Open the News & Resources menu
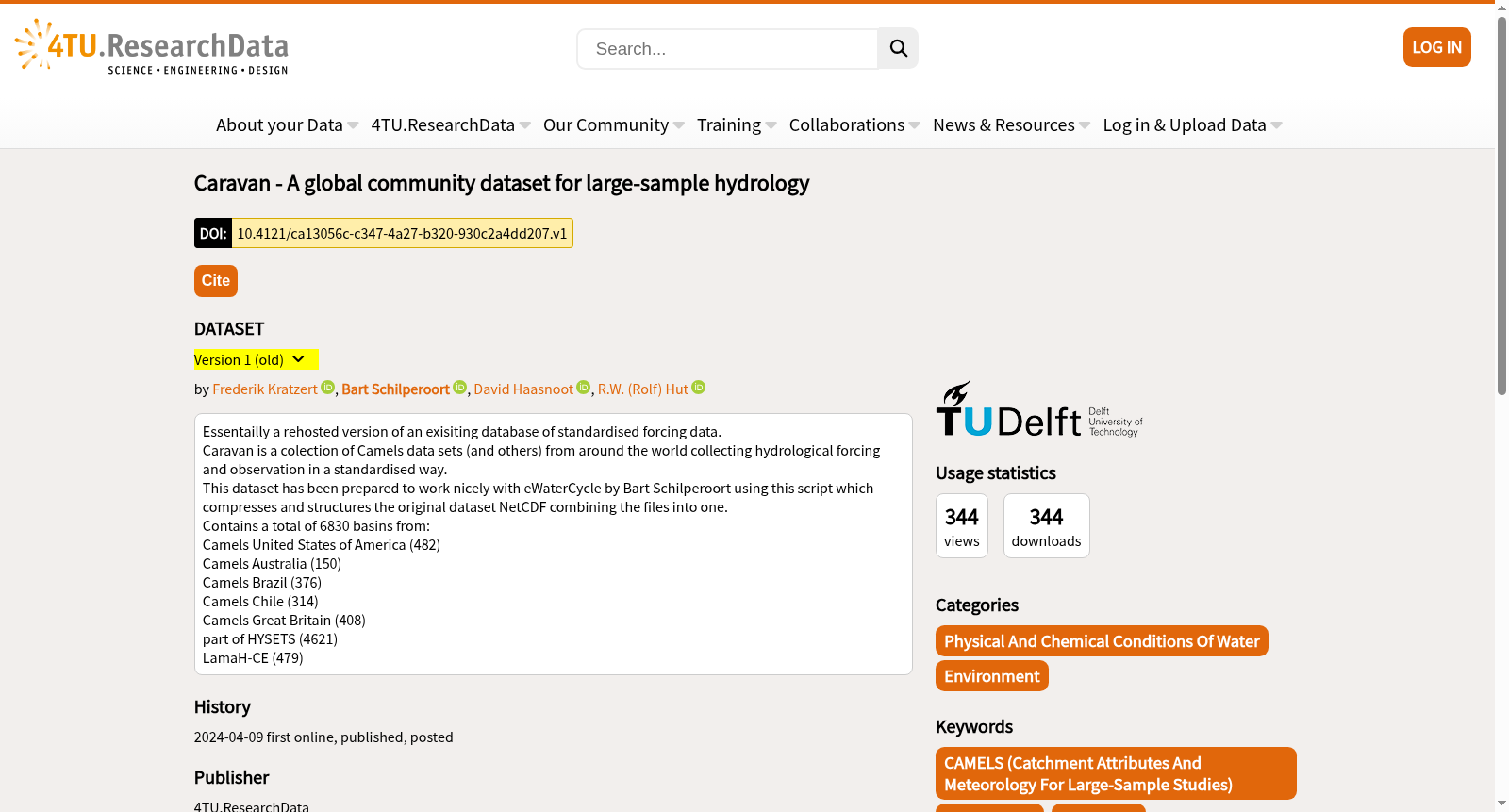1509x812 pixels. pyautogui.click(x=1011, y=125)
